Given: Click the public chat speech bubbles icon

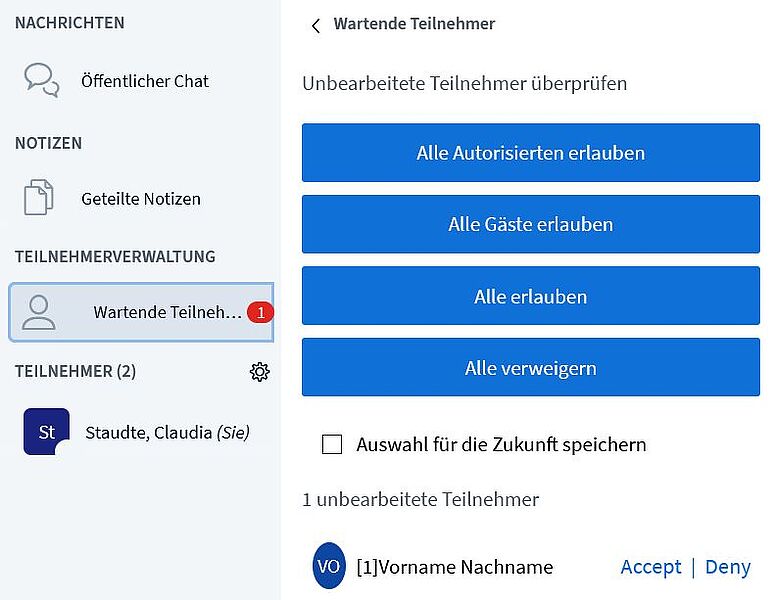Looking at the screenshot, I should click(x=42, y=80).
